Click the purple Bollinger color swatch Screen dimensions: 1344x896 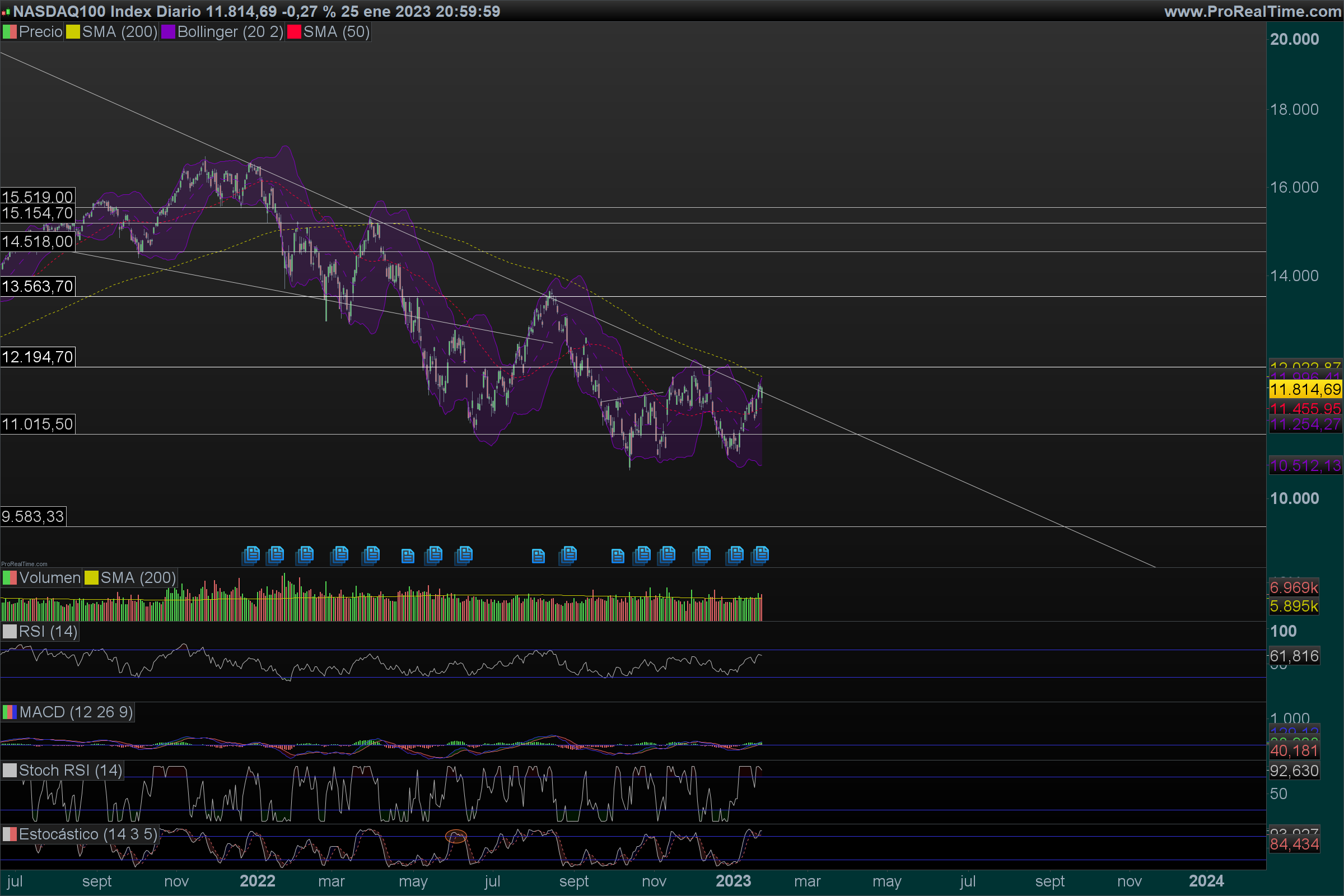click(168, 32)
